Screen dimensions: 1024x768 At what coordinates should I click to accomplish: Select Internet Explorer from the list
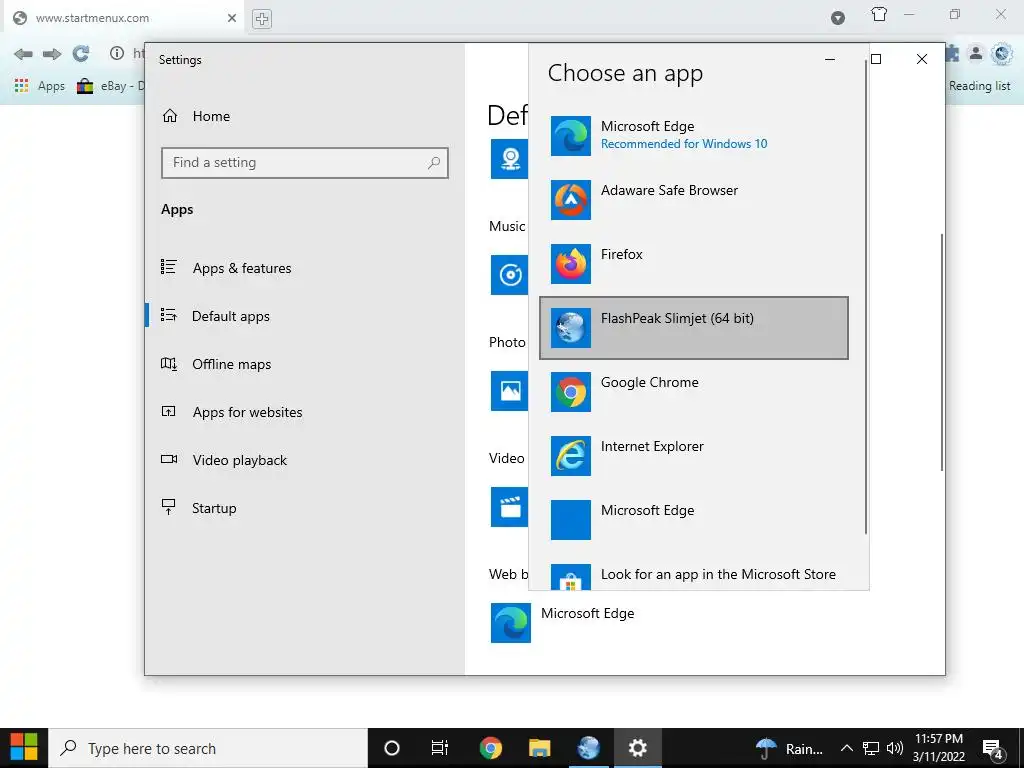coord(694,456)
